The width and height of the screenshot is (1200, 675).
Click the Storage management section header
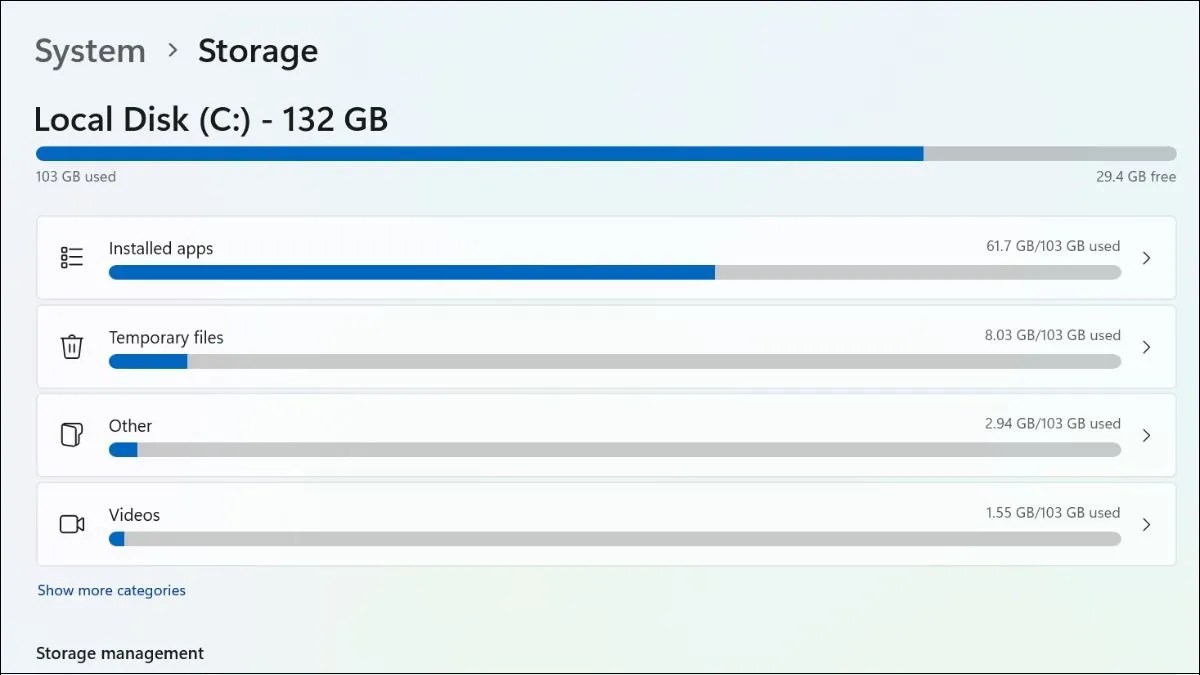point(120,653)
